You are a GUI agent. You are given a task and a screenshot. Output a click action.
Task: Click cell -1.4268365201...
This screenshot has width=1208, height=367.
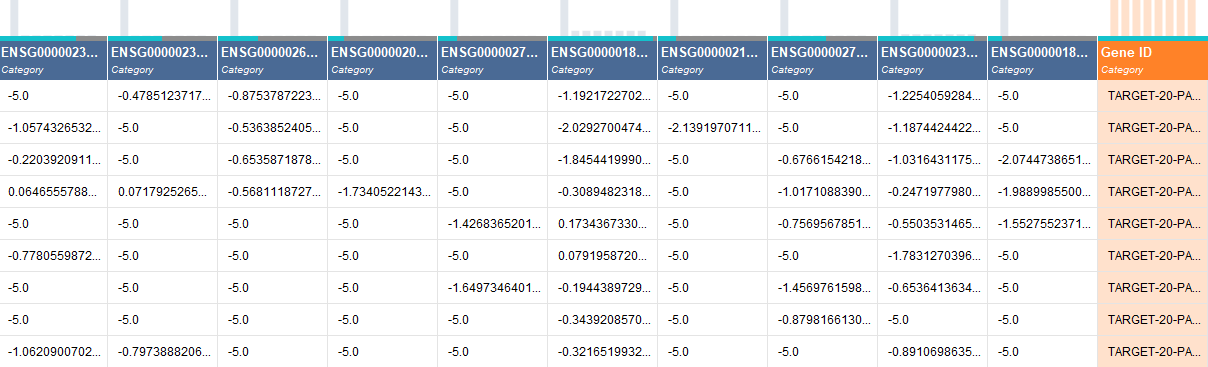coord(493,224)
